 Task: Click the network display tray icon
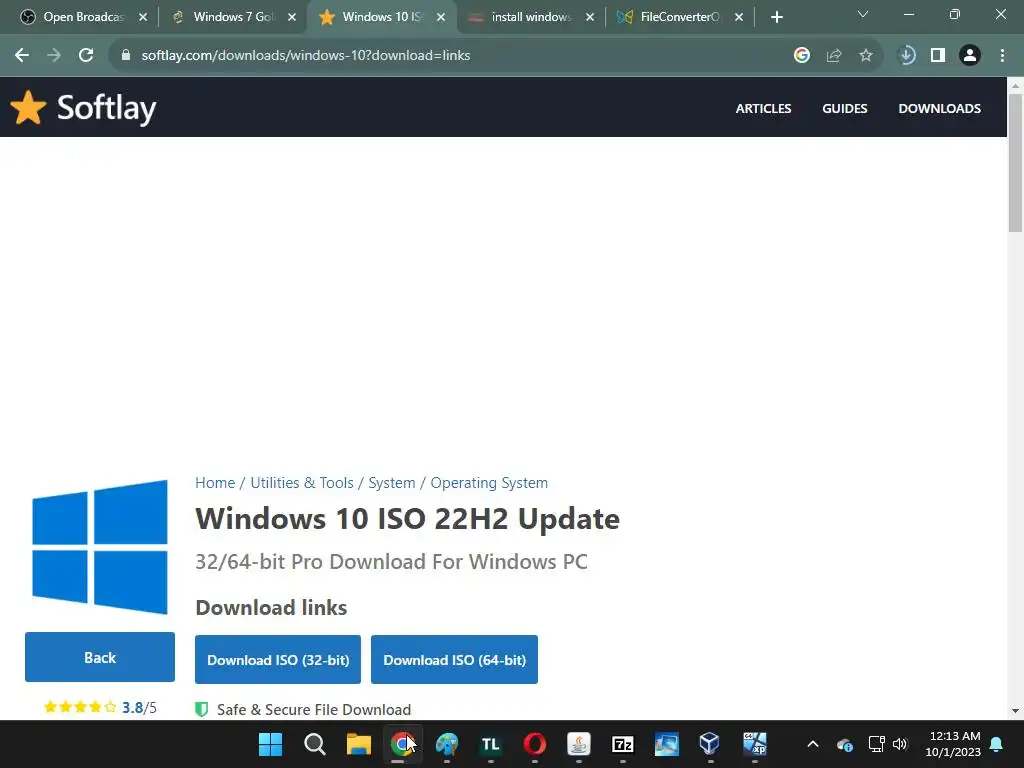pyautogui.click(x=876, y=744)
